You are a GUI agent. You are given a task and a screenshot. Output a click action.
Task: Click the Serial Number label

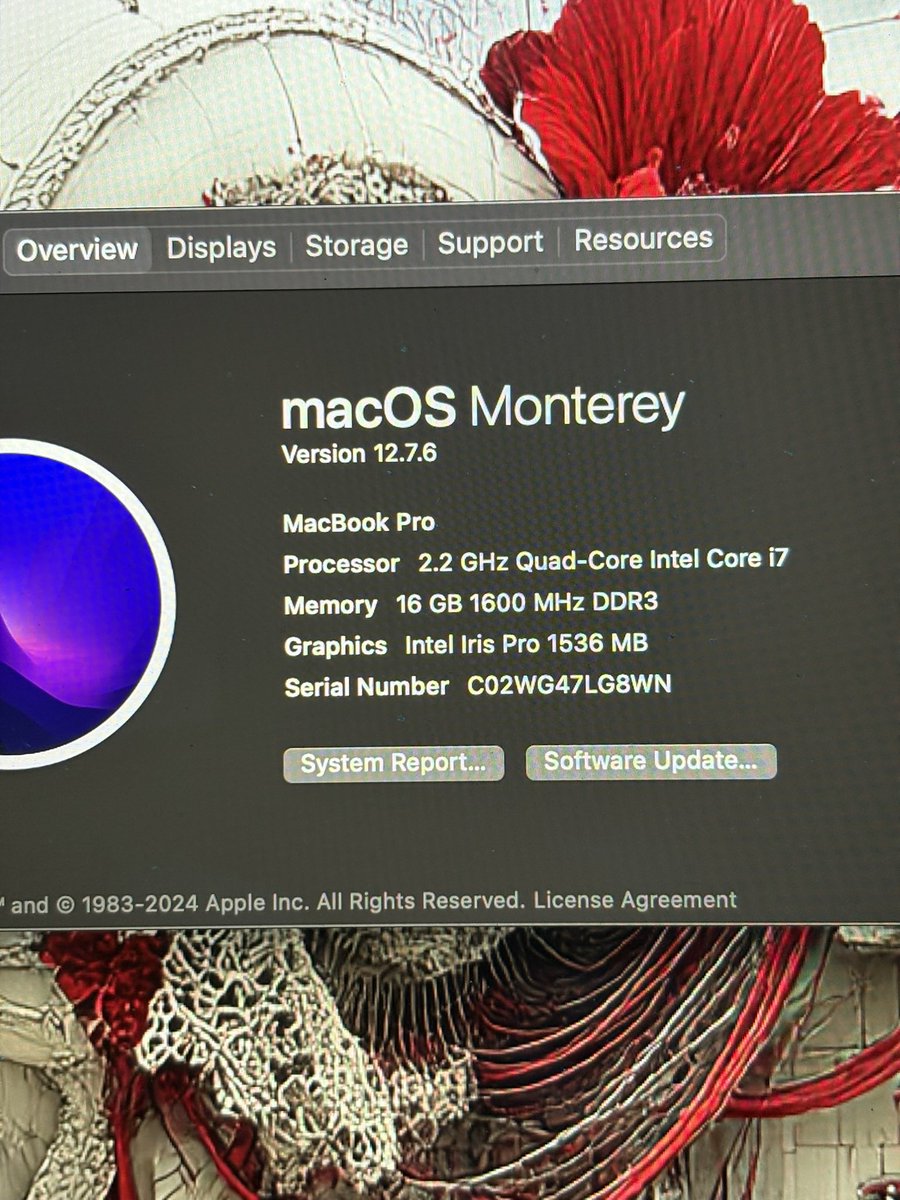pos(367,687)
